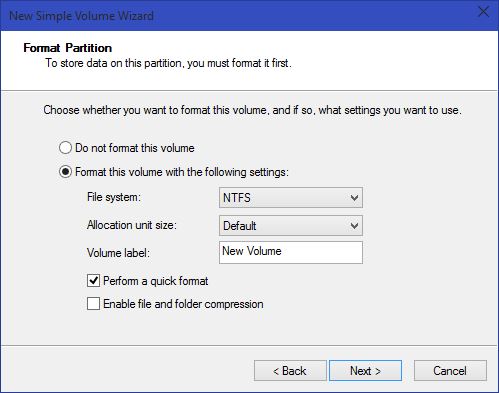Click the Volume label text field
Screen dimensions: 499x393
click(x=291, y=252)
